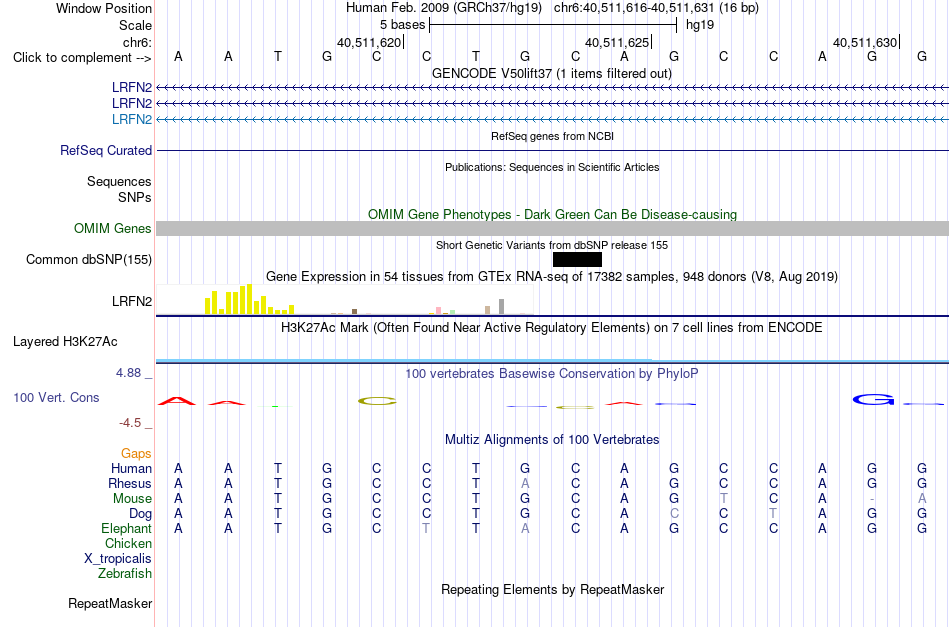Open "Short Genetic Variants from dbSNP release 155"
The image size is (950, 627).
pyautogui.click(x=552, y=245)
